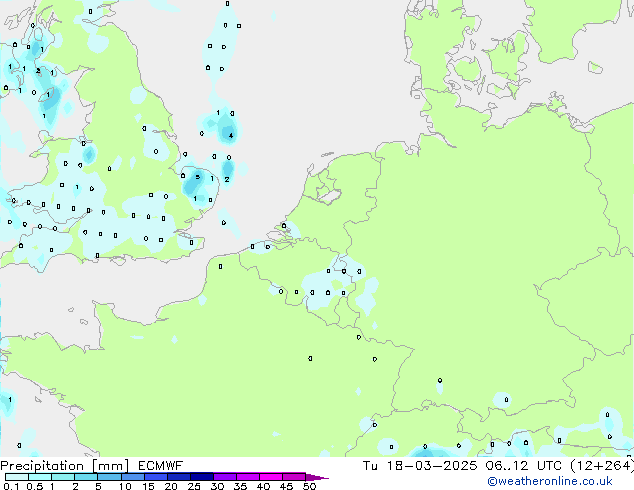Click the '25' legend scale number

tap(194, 486)
